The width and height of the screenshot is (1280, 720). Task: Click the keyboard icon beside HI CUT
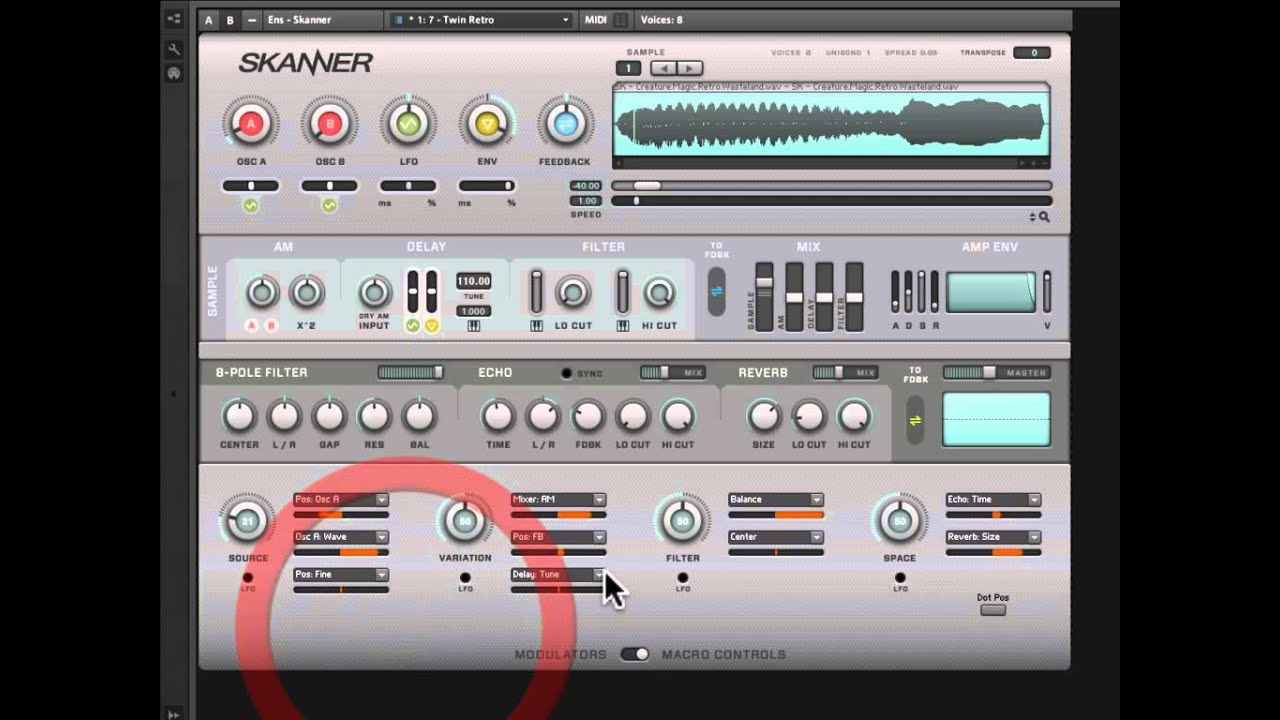pos(622,326)
